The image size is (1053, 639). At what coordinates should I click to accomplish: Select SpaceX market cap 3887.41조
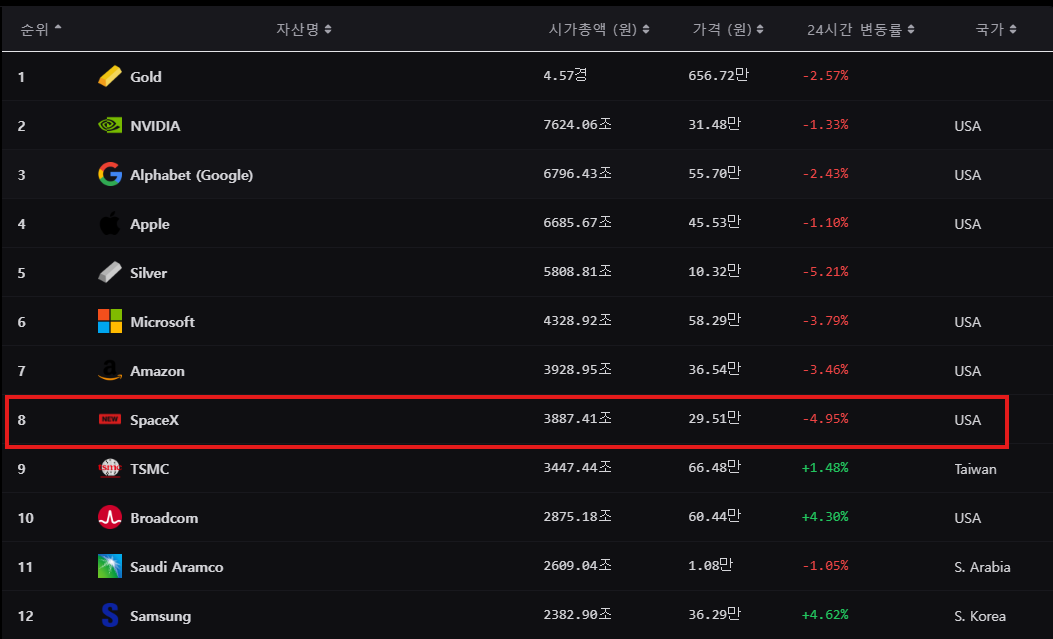tap(578, 418)
